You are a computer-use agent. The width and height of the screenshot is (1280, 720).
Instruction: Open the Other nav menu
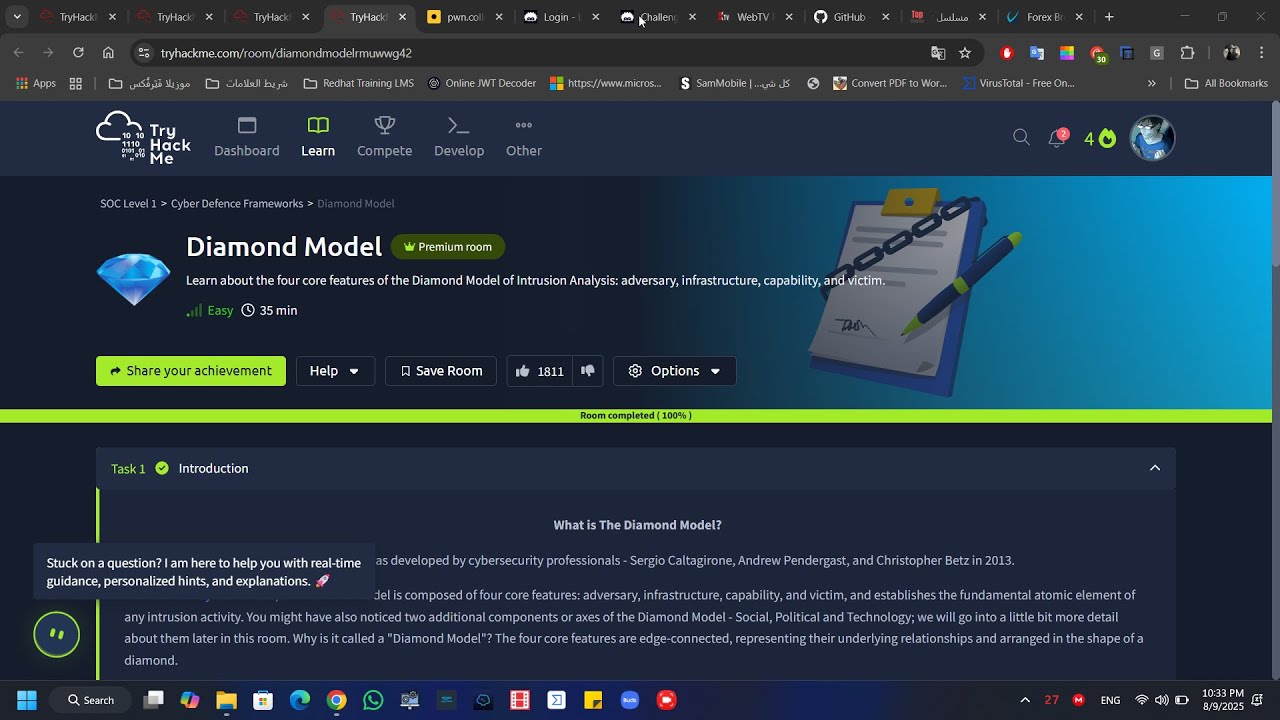[524, 138]
